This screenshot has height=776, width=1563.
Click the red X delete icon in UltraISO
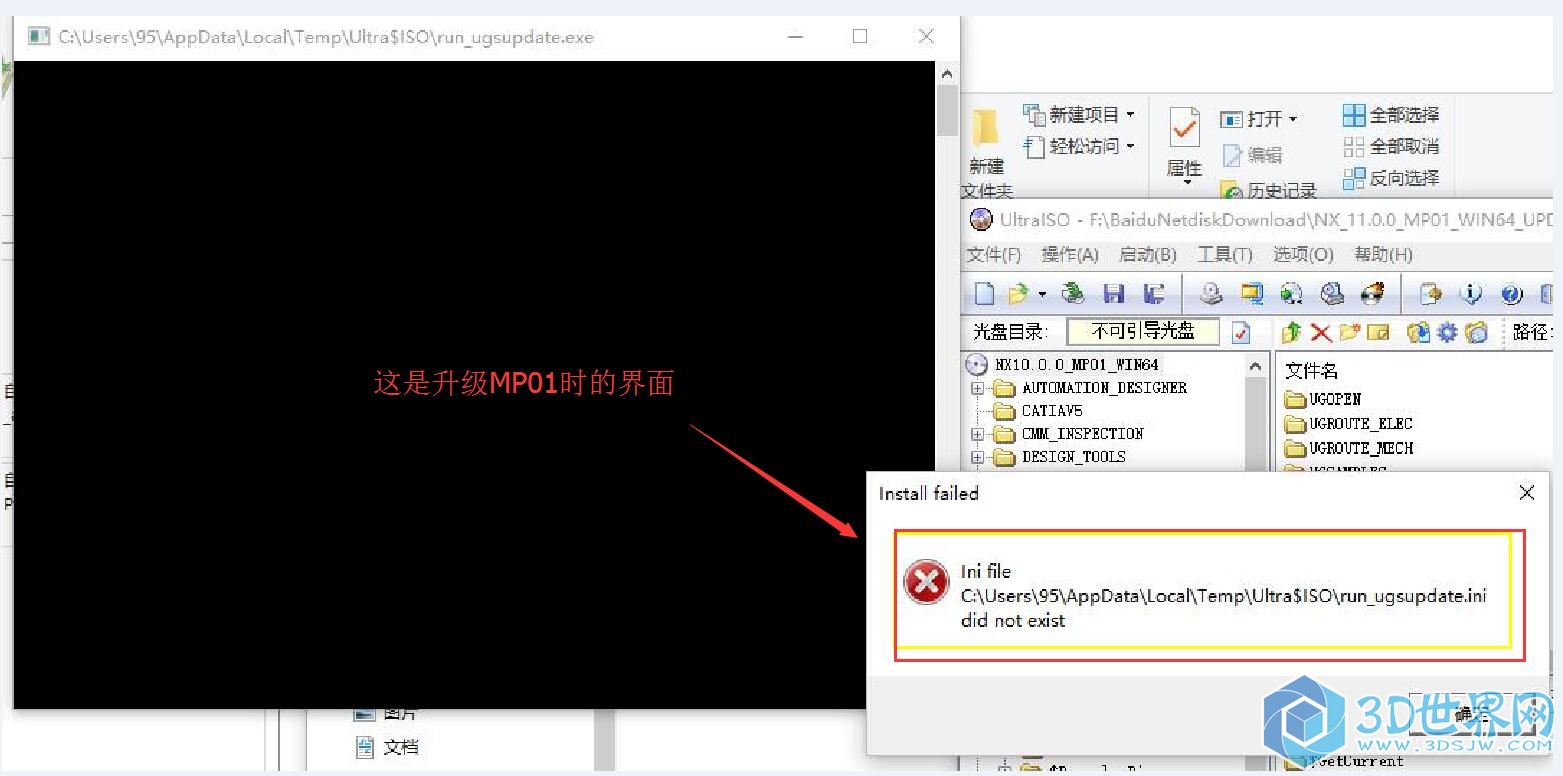pos(1321,332)
